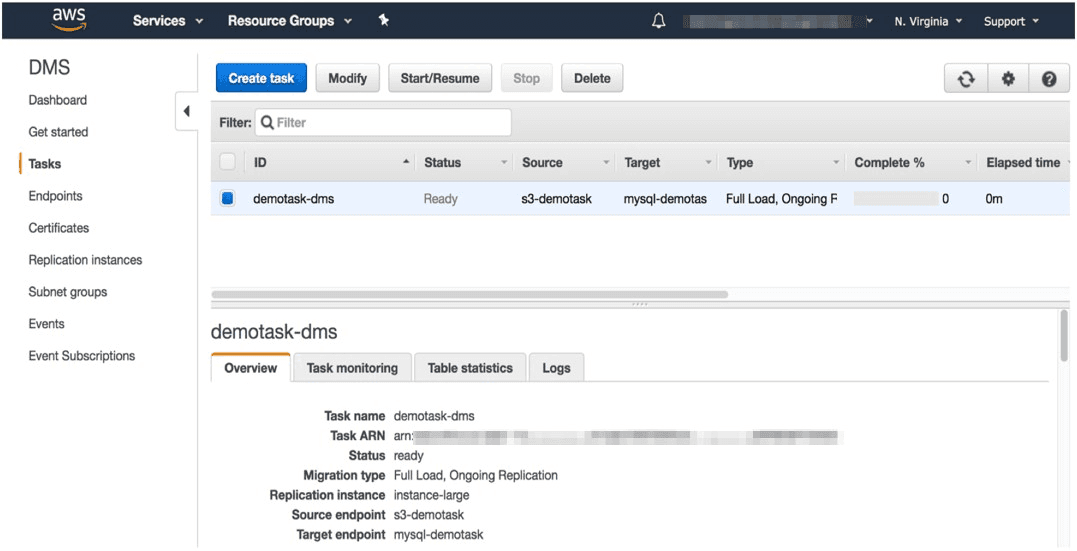Image resolution: width=1077 pixels, height=551 pixels.
Task: Open table settings gear icon
Action: (1008, 79)
